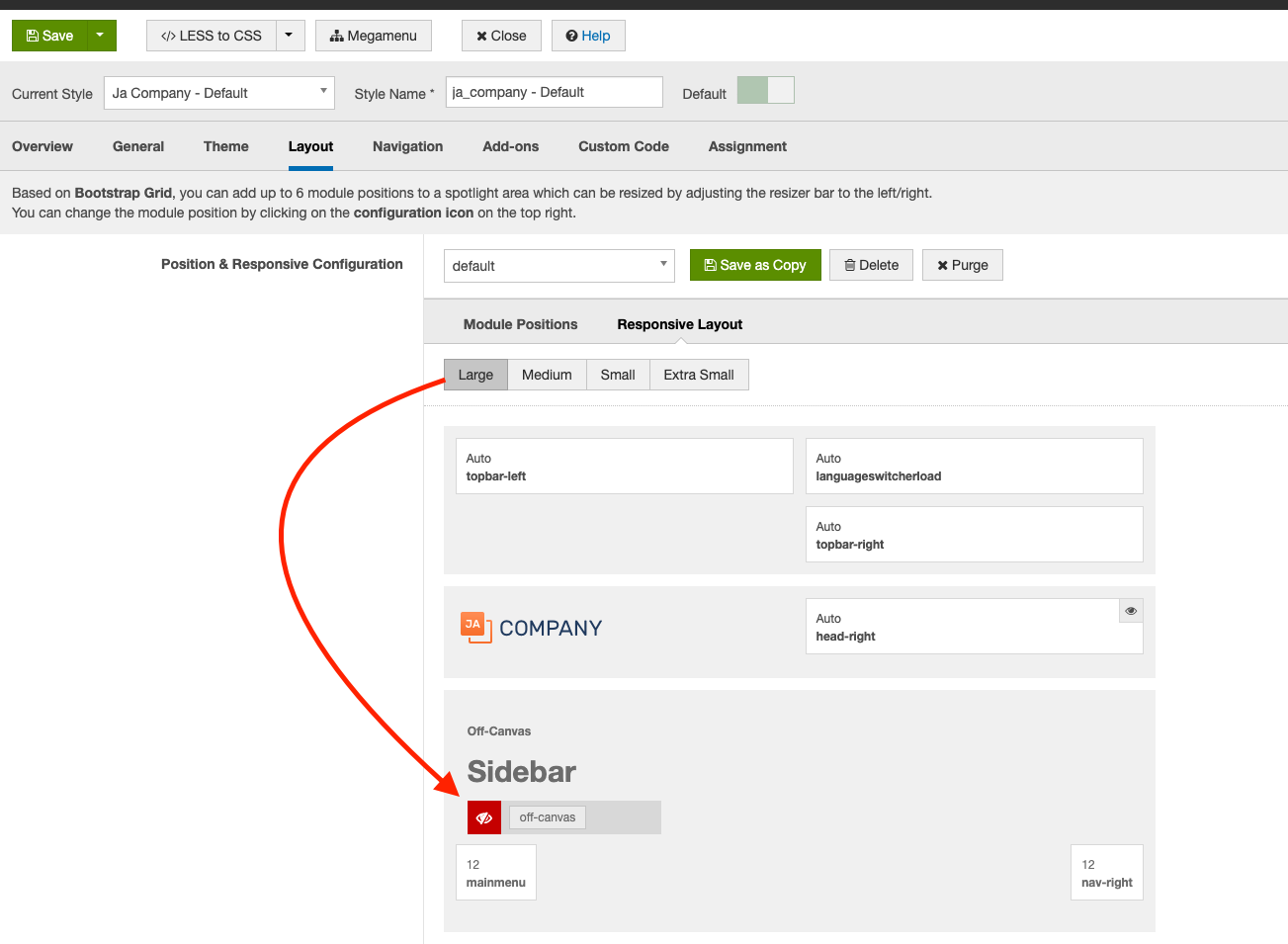Click the trash icon on Delete

point(850,265)
